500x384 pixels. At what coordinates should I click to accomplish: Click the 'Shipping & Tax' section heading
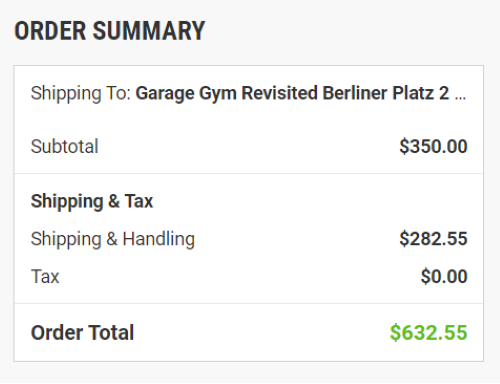92,201
